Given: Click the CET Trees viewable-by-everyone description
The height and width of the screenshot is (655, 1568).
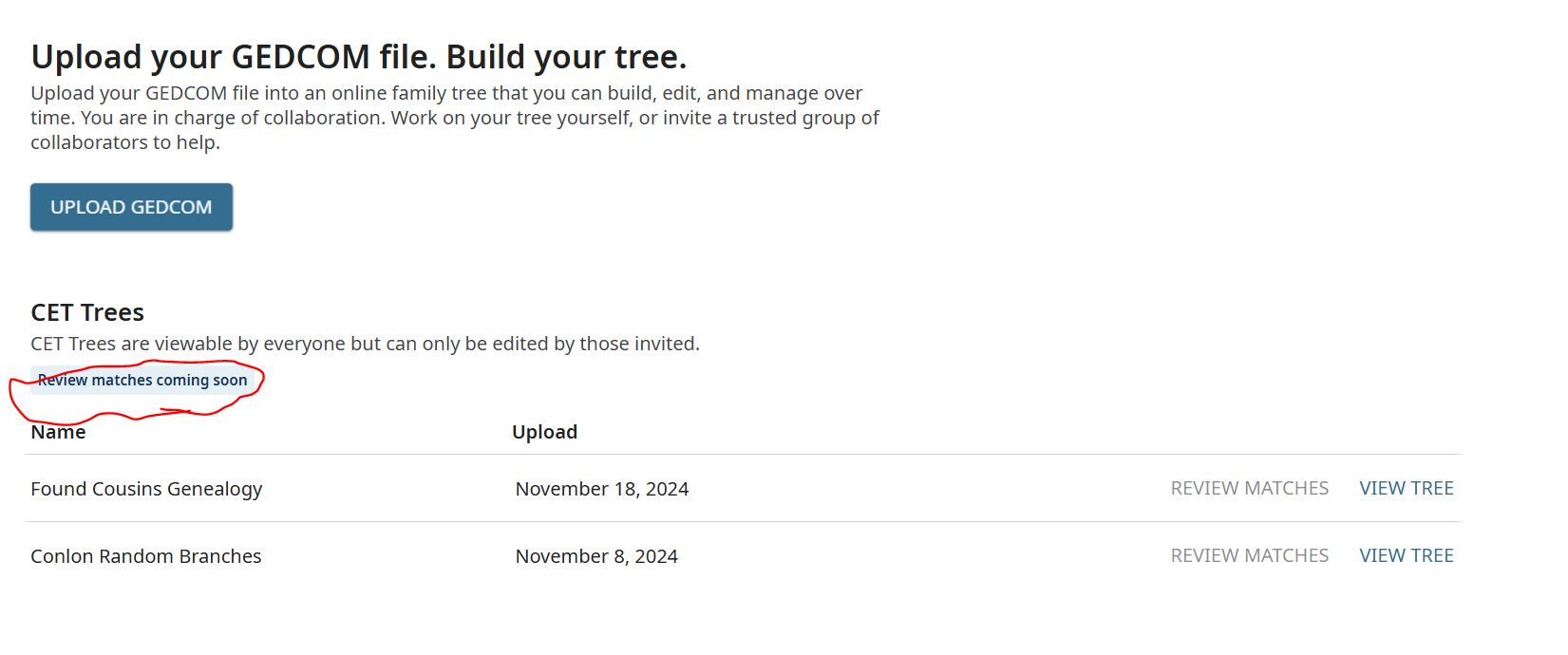Looking at the screenshot, I should pyautogui.click(x=365, y=344).
